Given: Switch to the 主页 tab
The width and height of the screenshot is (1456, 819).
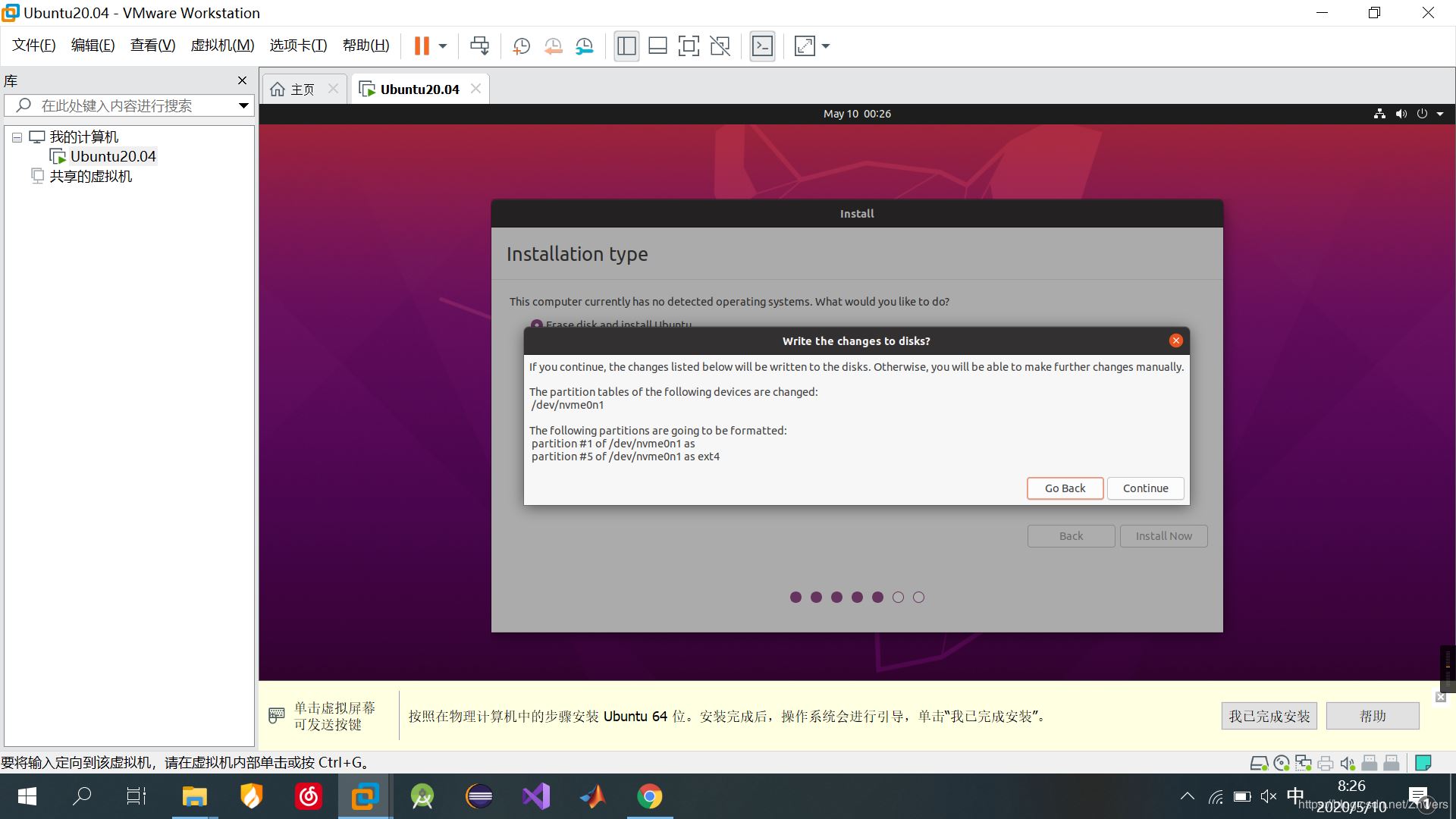Looking at the screenshot, I should (x=302, y=89).
